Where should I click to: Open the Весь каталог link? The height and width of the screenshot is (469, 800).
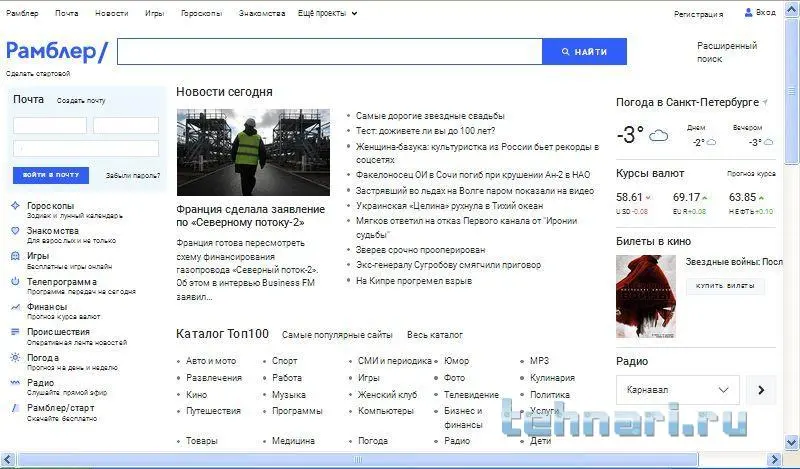pyautogui.click(x=435, y=335)
